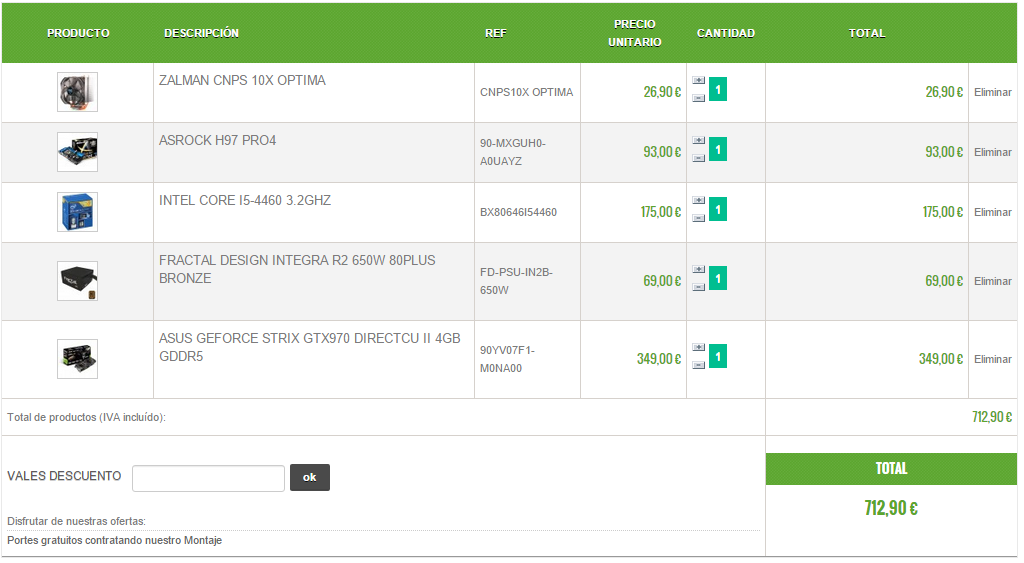The height and width of the screenshot is (563, 1024).
Task: Click ASUS GEFORCE STRIX GTX970 description
Action: coord(310,347)
